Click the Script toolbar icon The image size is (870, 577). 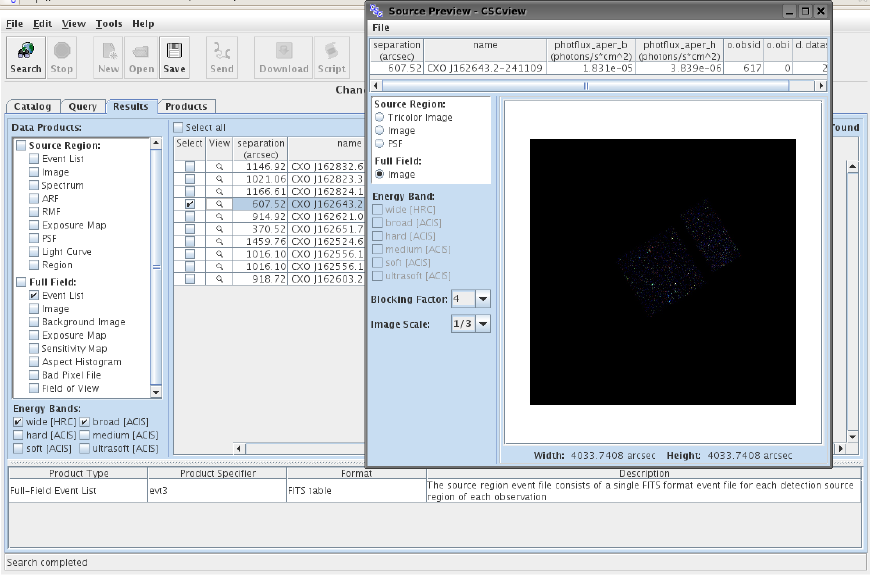[x=331, y=57]
